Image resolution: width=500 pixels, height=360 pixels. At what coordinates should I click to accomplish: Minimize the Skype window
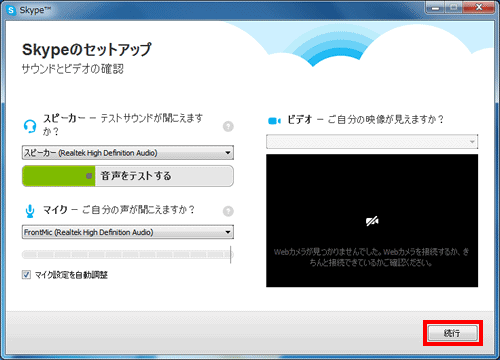435,8
